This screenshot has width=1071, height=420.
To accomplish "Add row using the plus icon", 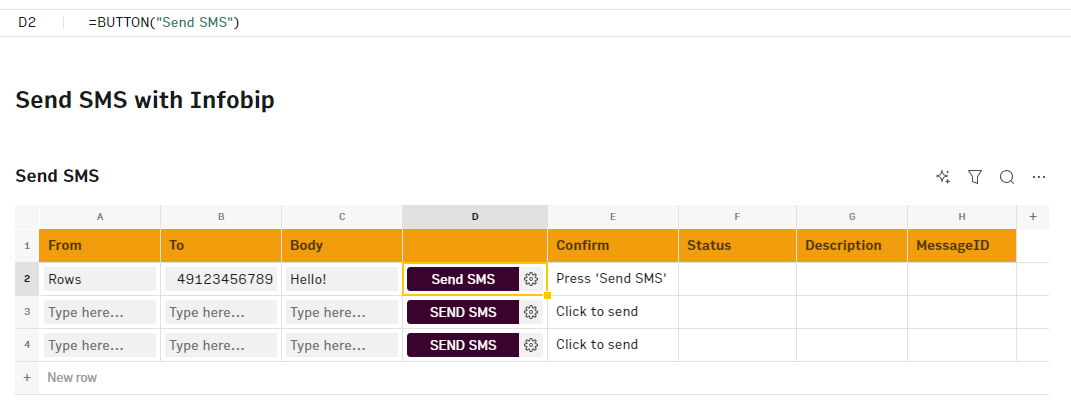I will (x=27, y=377).
